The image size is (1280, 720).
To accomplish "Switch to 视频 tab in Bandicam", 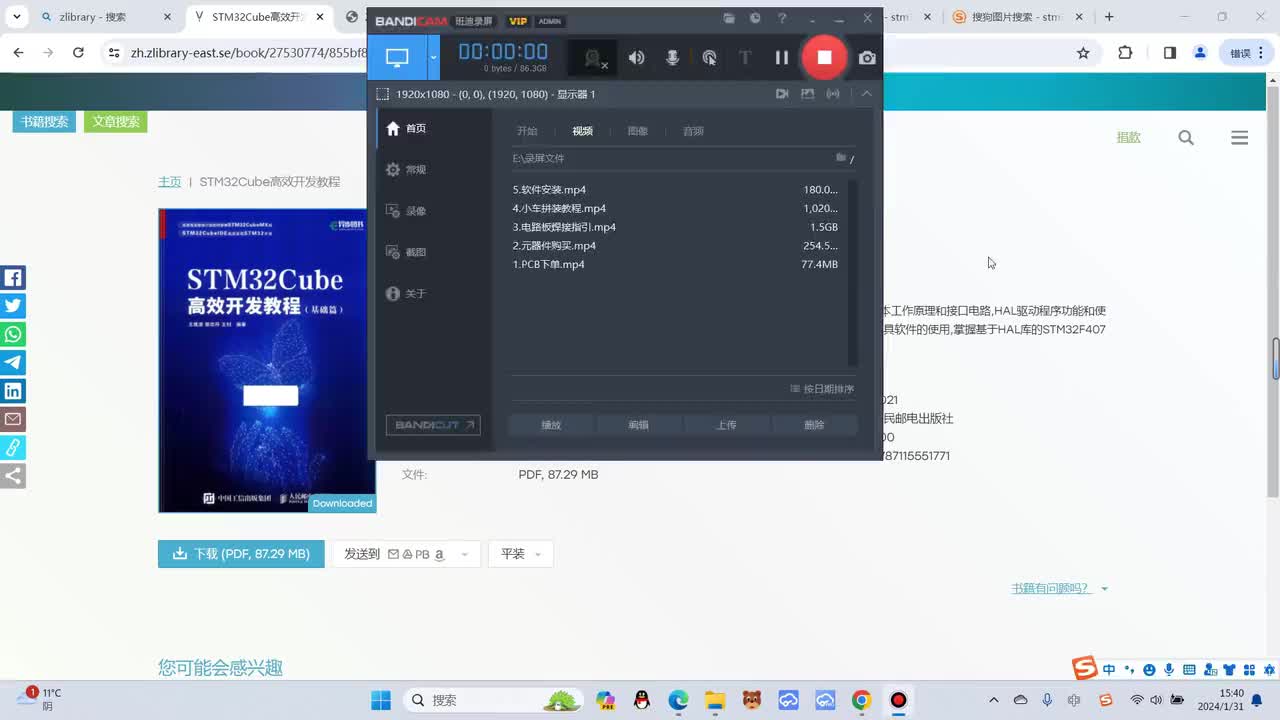I will (x=583, y=131).
